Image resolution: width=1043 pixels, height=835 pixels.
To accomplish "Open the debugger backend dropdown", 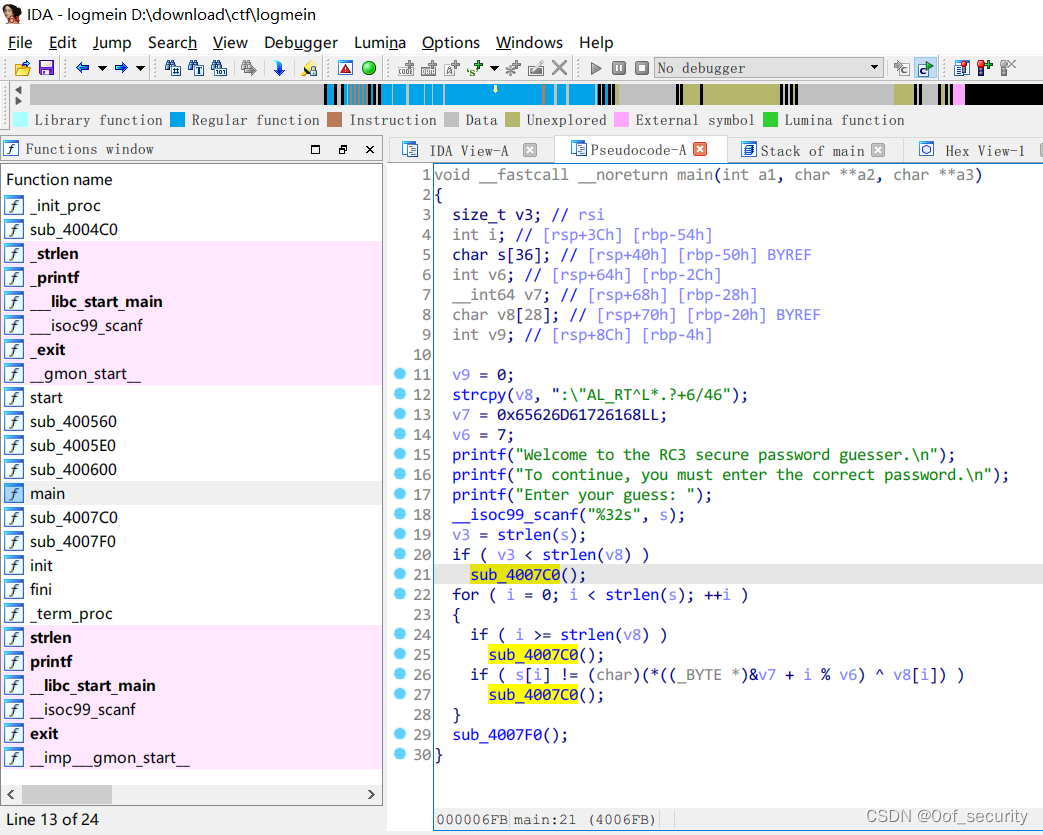I will [876, 68].
